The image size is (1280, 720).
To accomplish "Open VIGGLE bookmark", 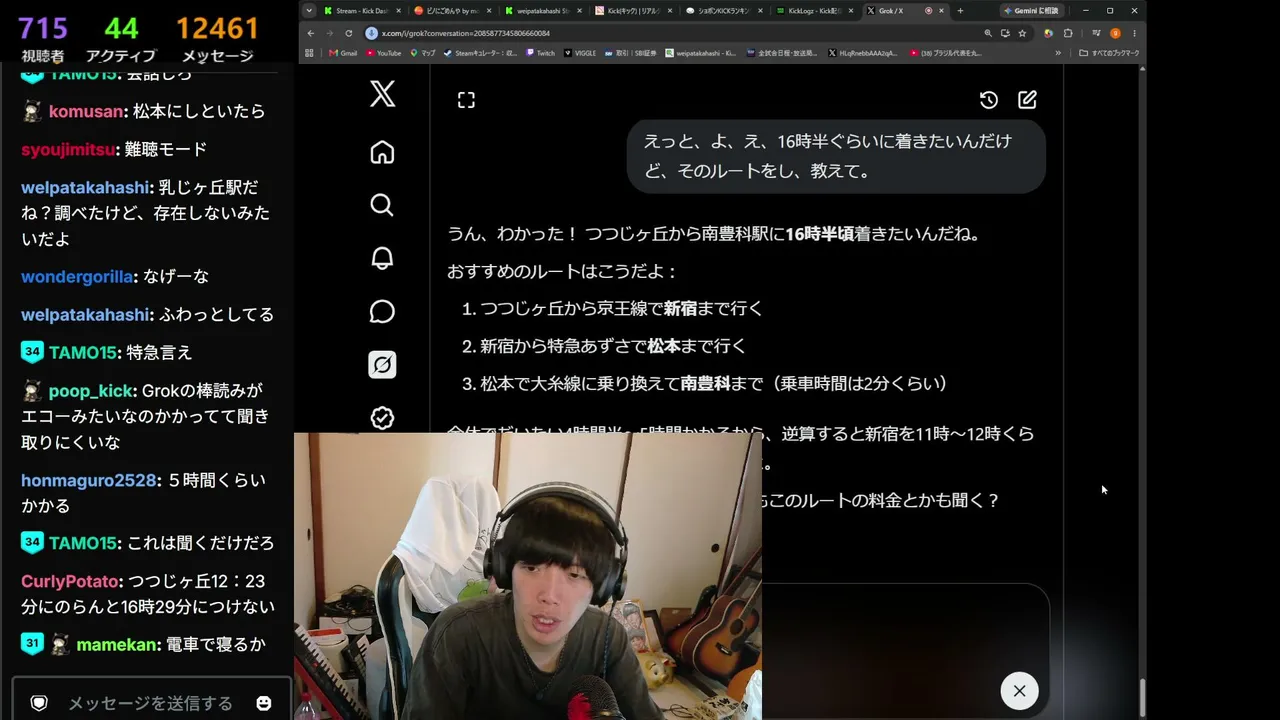I will coord(579,53).
